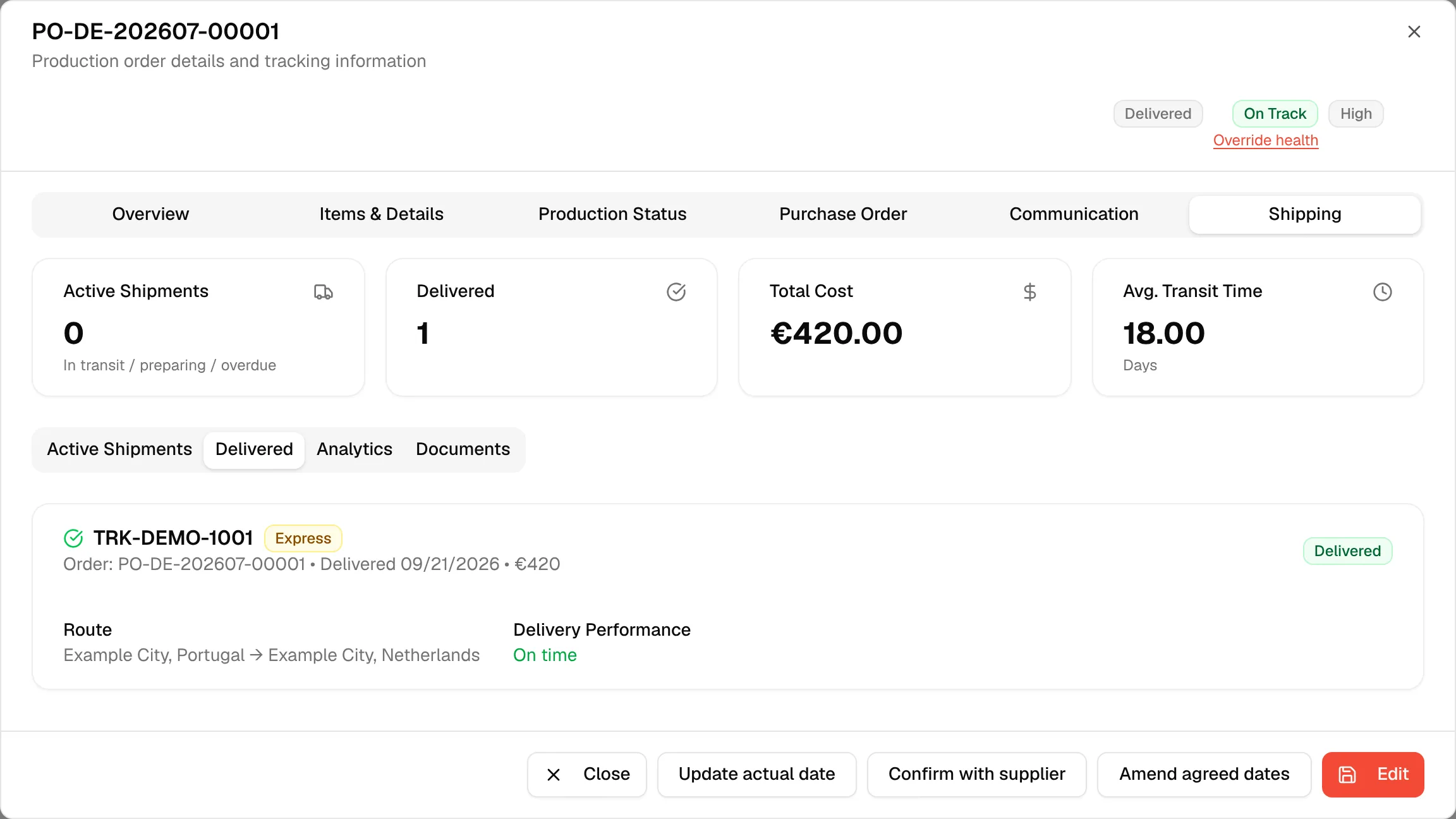Open the Documents sub-tab
The image size is (1456, 819).
(463, 449)
